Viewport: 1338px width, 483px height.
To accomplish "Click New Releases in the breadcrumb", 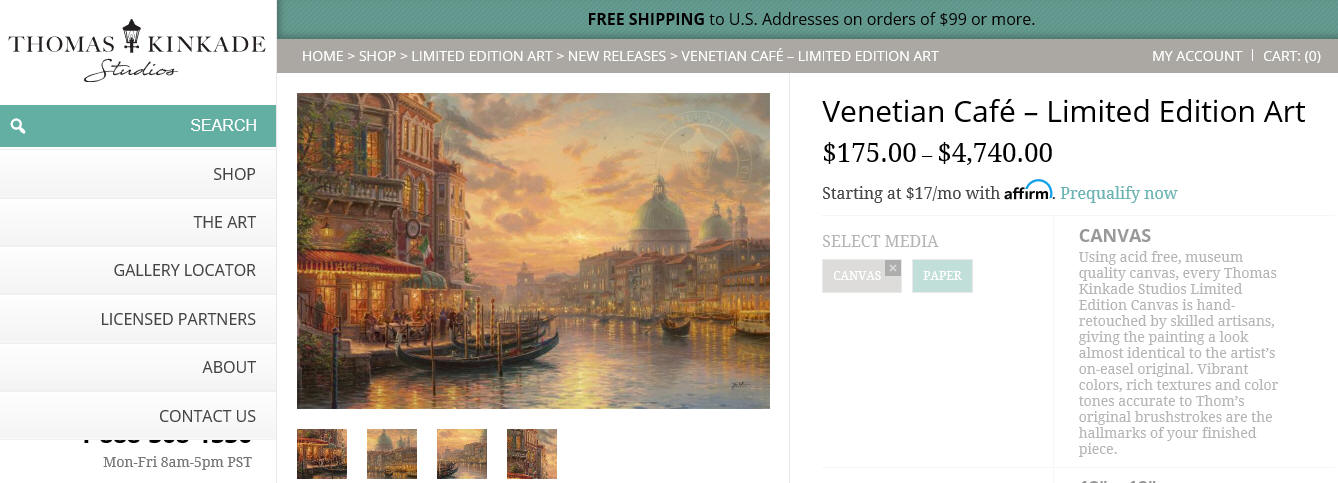I will (618, 56).
